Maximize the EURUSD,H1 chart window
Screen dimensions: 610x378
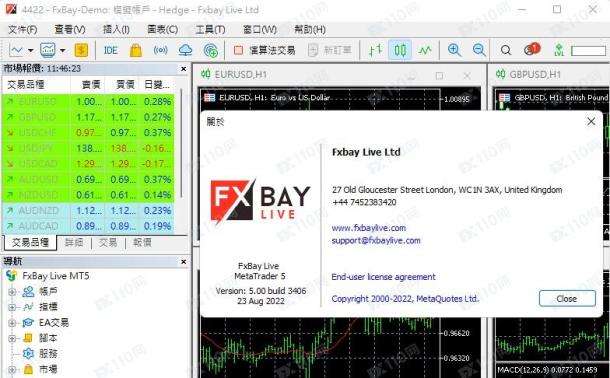439,75
